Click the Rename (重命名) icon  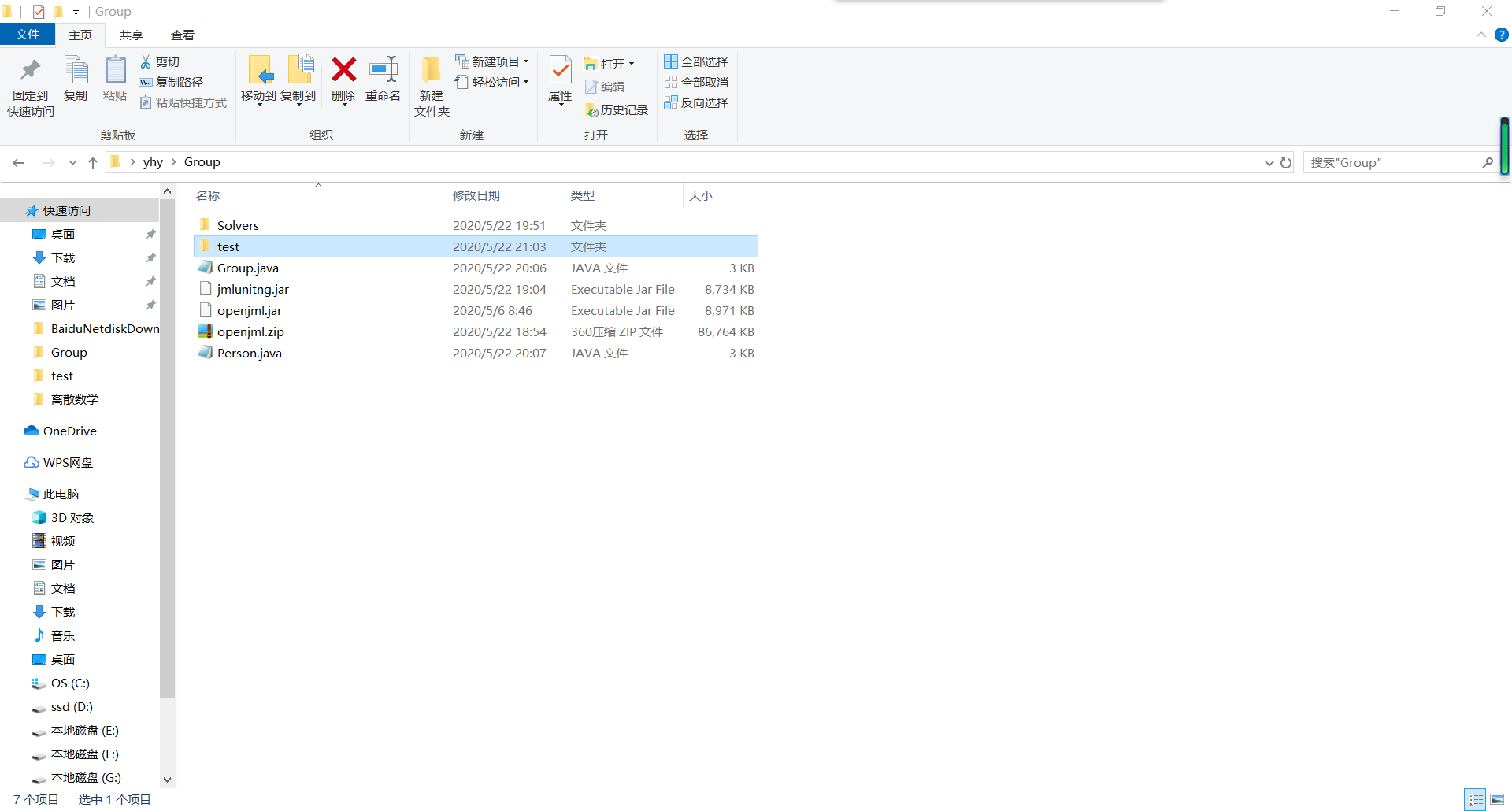[384, 69]
